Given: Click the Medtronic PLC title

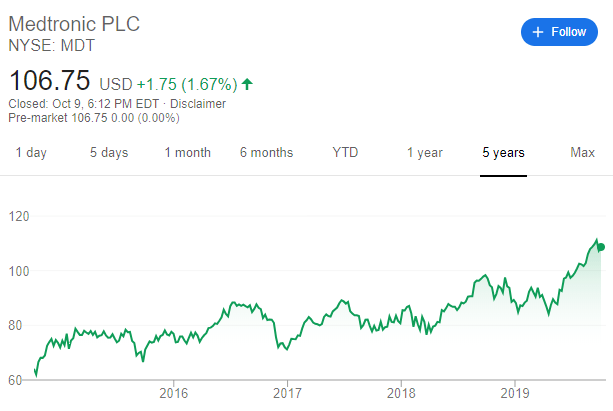Looking at the screenshot, I should tap(74, 24).
